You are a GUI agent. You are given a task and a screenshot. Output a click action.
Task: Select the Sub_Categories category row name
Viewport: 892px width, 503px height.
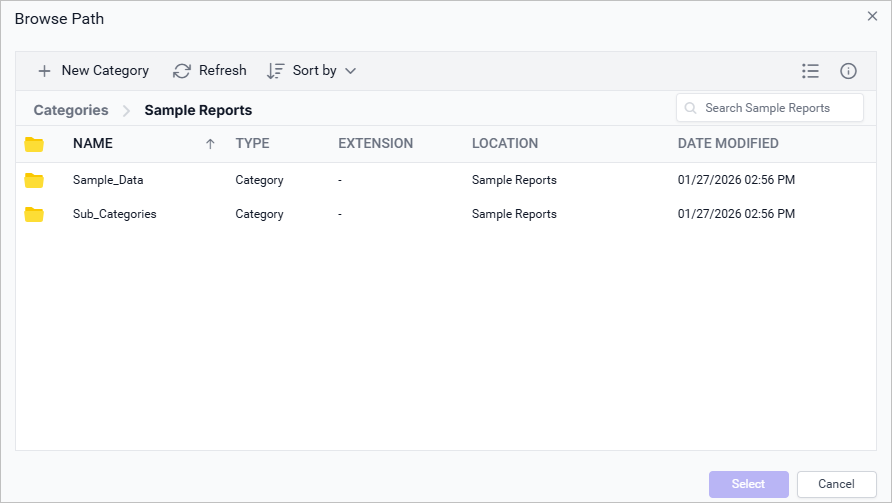pos(114,214)
